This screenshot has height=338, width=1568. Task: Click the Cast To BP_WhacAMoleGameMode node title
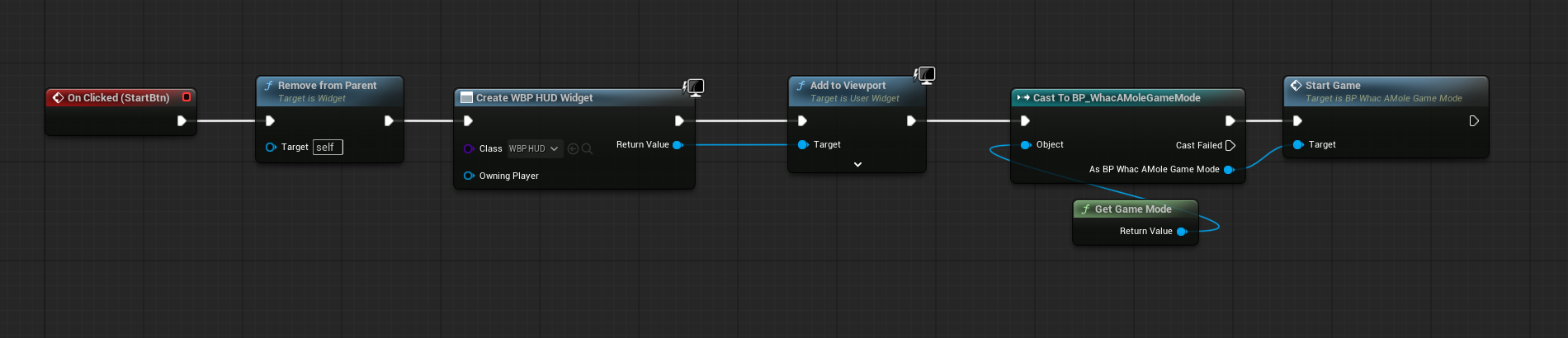[1117, 97]
